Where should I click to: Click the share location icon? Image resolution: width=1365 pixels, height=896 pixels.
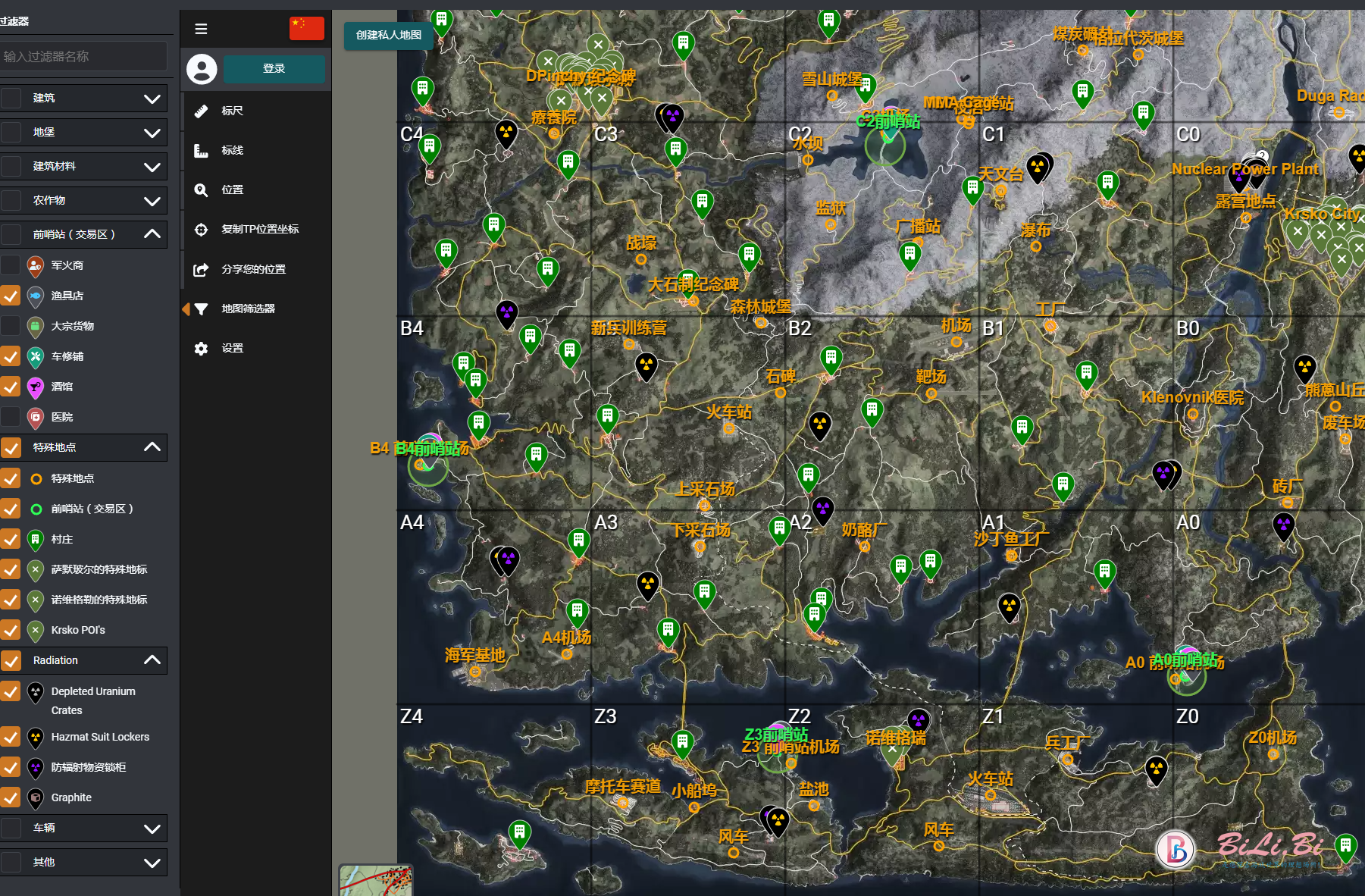tap(201, 269)
